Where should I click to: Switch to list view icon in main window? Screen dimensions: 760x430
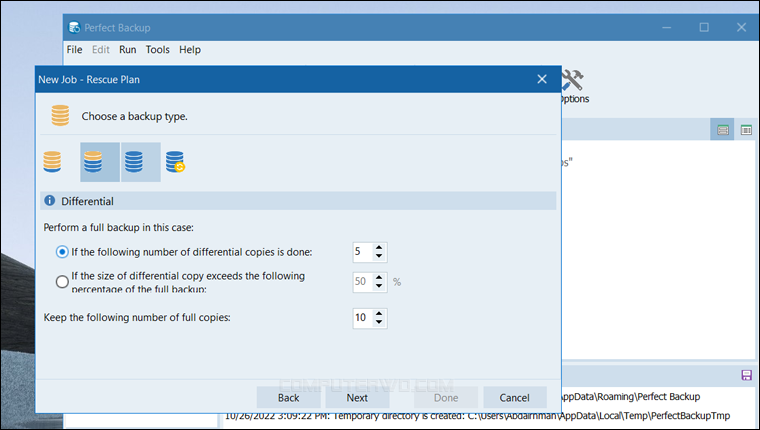[x=723, y=130]
